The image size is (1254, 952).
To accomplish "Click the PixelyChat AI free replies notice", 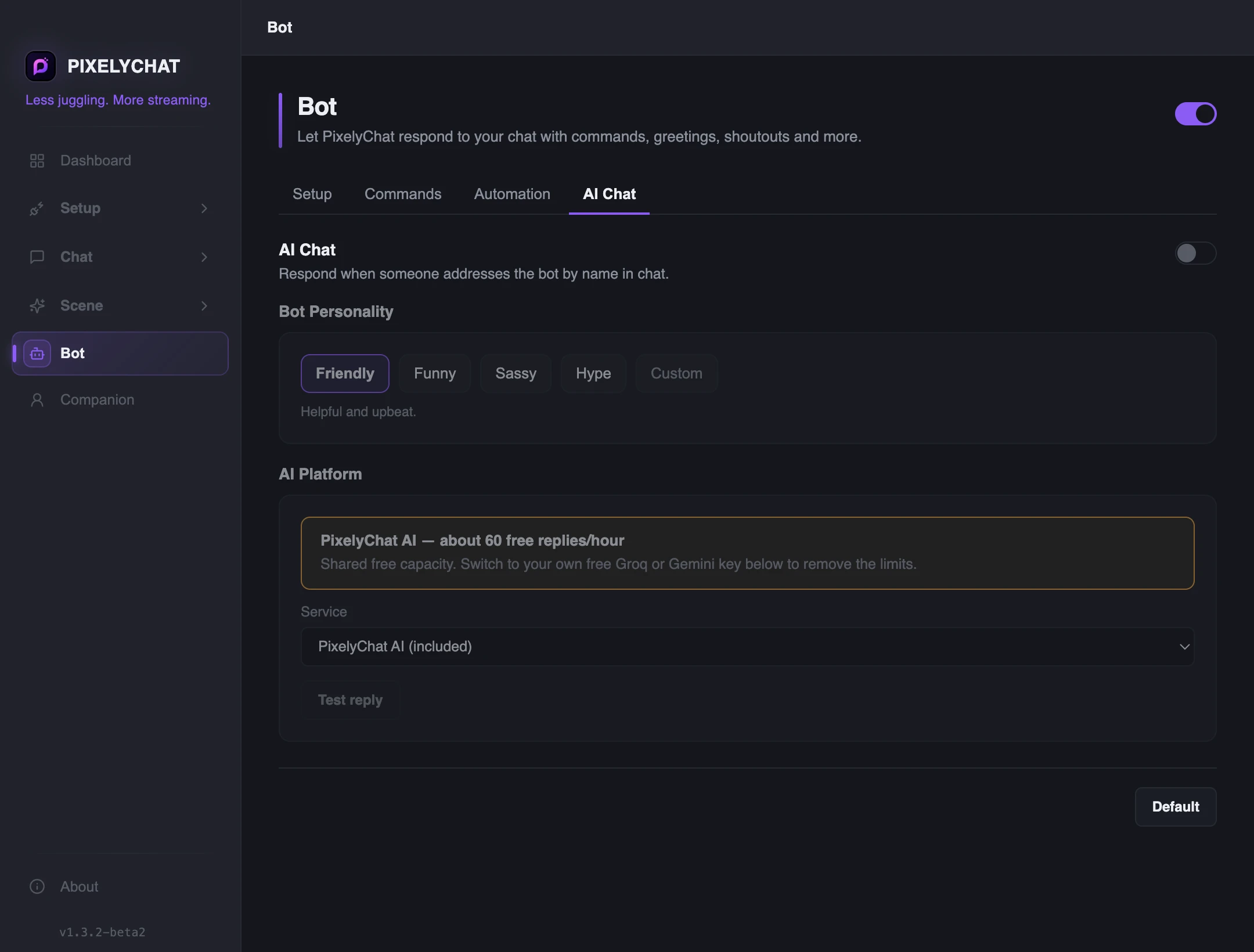I will pyautogui.click(x=747, y=553).
